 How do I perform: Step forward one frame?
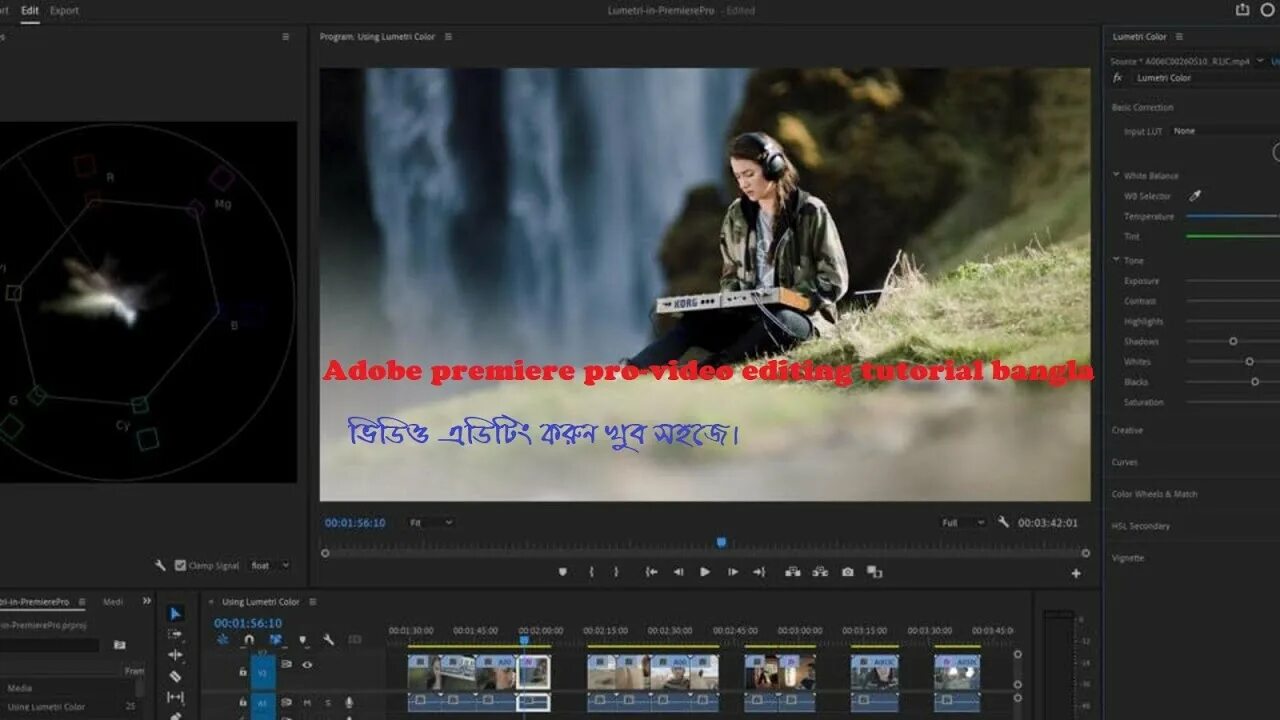coord(733,572)
